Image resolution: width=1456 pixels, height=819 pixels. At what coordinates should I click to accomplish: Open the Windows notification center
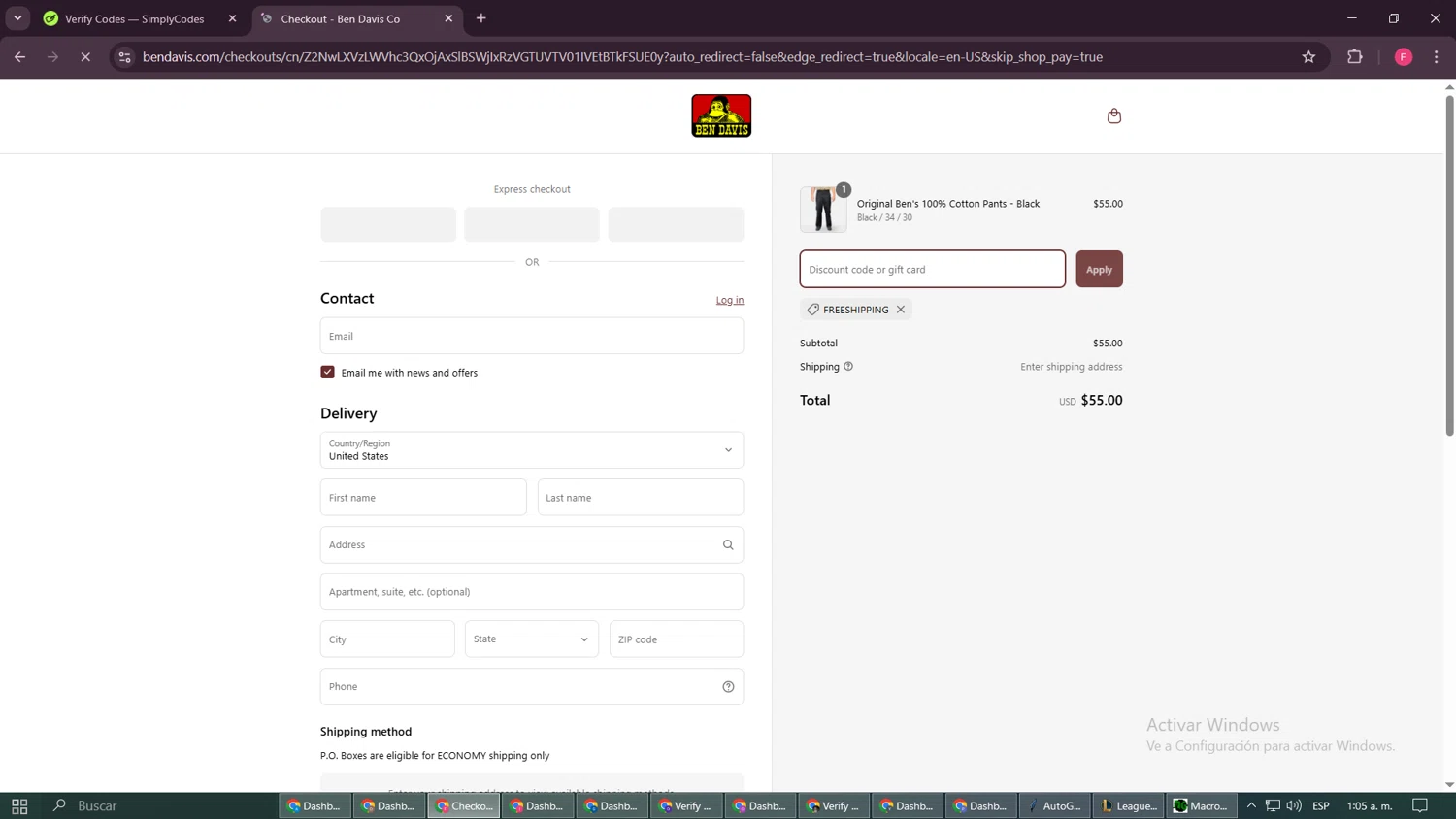click(x=1420, y=805)
